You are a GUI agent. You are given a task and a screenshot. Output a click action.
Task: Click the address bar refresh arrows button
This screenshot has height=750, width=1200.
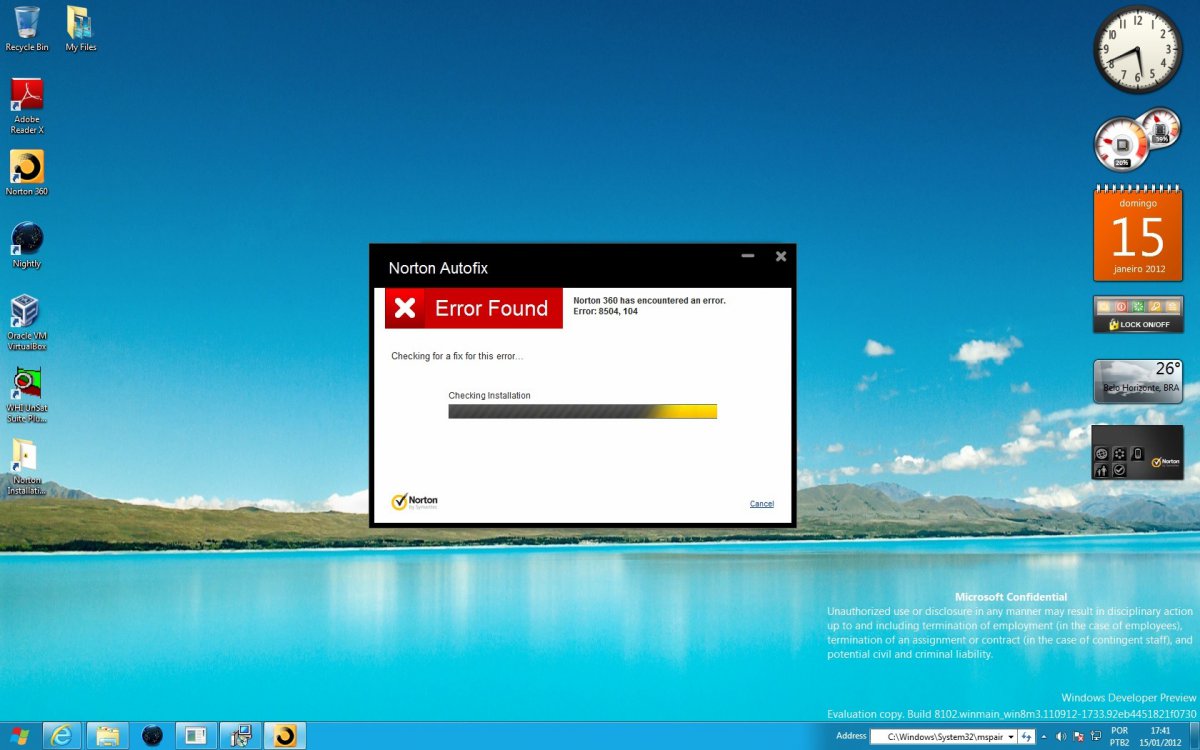(1026, 737)
